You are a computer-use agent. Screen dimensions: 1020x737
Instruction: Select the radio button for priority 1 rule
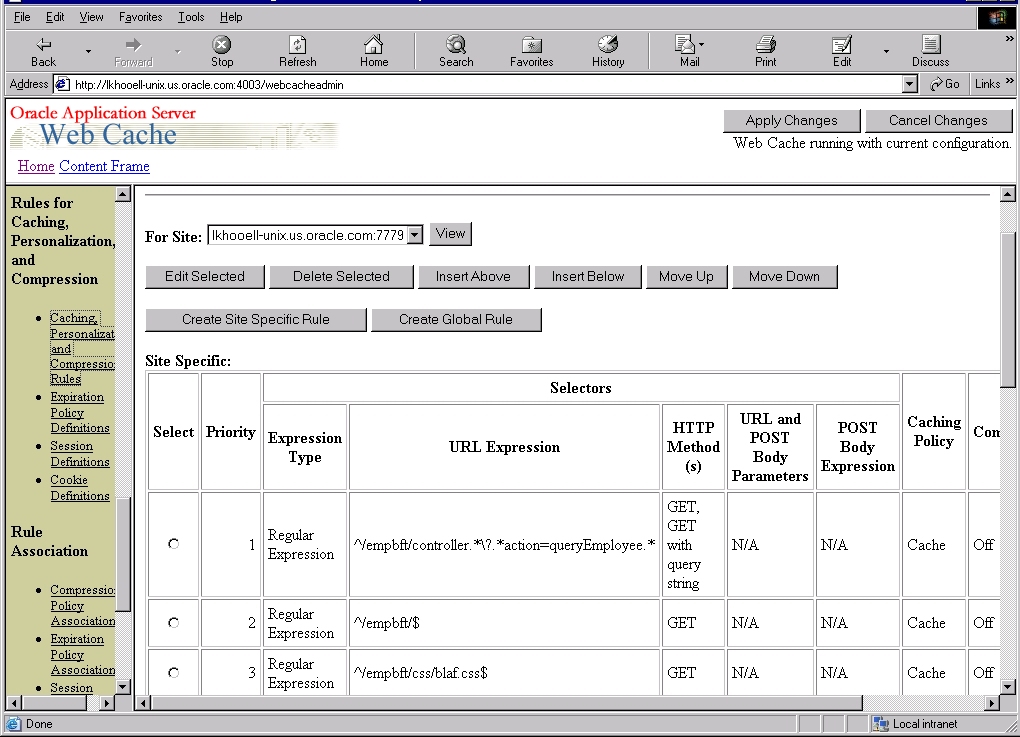coord(173,544)
